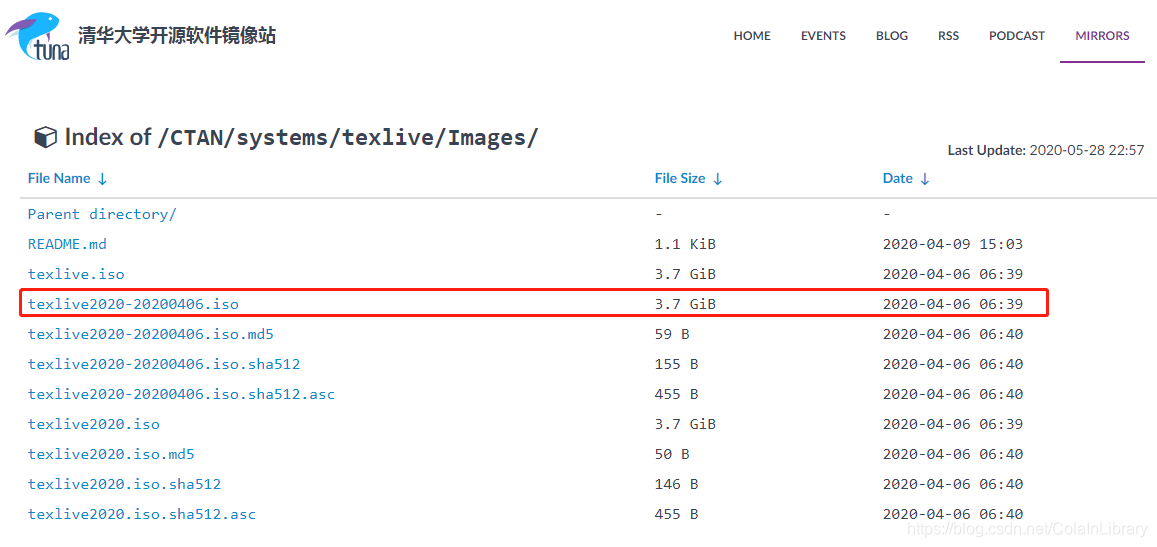Image resolution: width=1157 pixels, height=547 pixels.
Task: Click the 50 B file size cell
Action: point(671,454)
